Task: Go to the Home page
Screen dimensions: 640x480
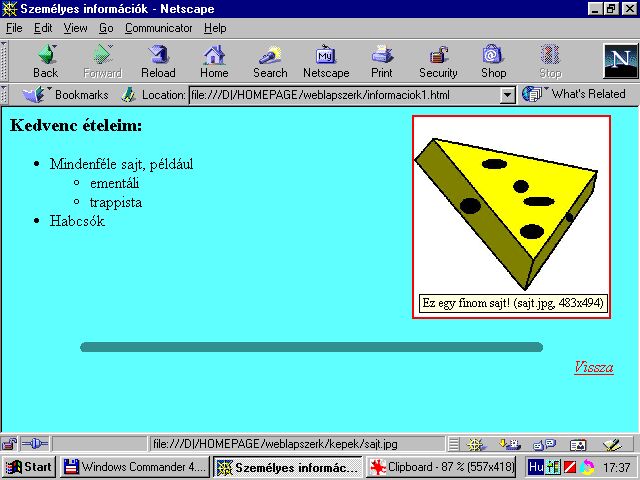Action: tap(214, 61)
